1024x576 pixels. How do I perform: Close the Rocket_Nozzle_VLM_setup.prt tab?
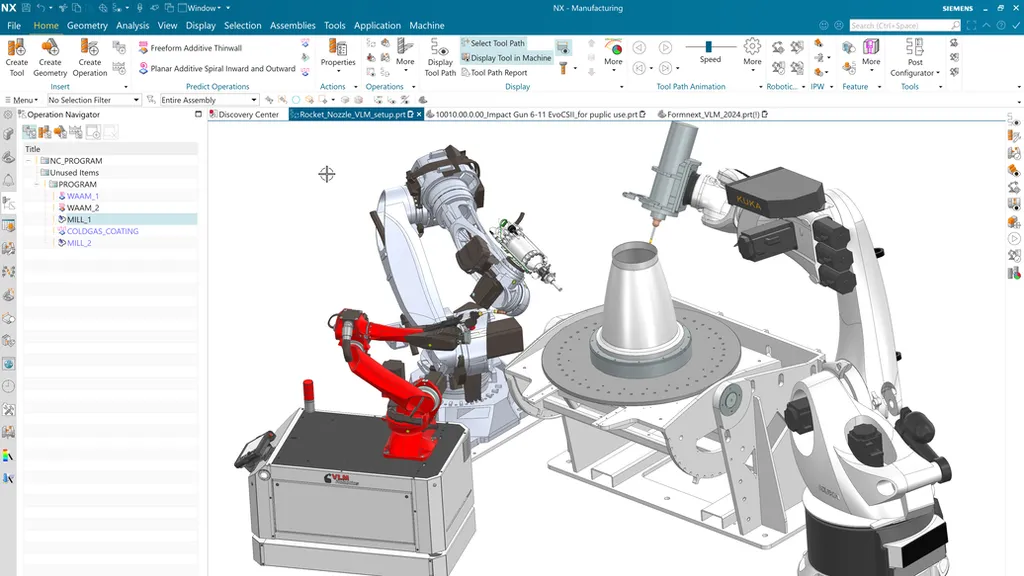pyautogui.click(x=419, y=114)
